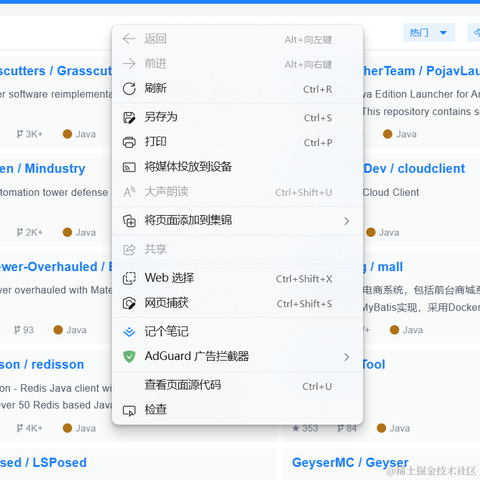The width and height of the screenshot is (480, 480).
Task: Click the 'Cloud Client' description text
Action: pyautogui.click(x=391, y=192)
